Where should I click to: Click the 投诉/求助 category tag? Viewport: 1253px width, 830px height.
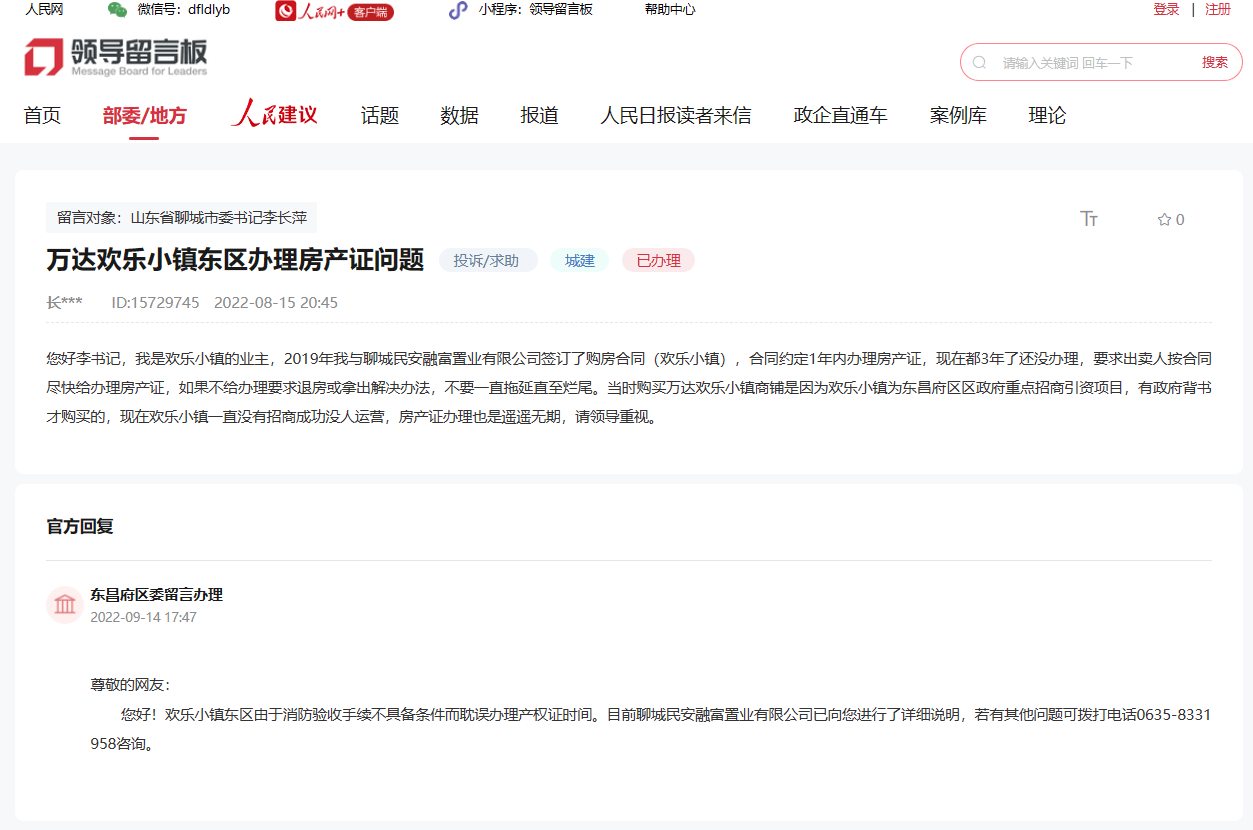(488, 261)
